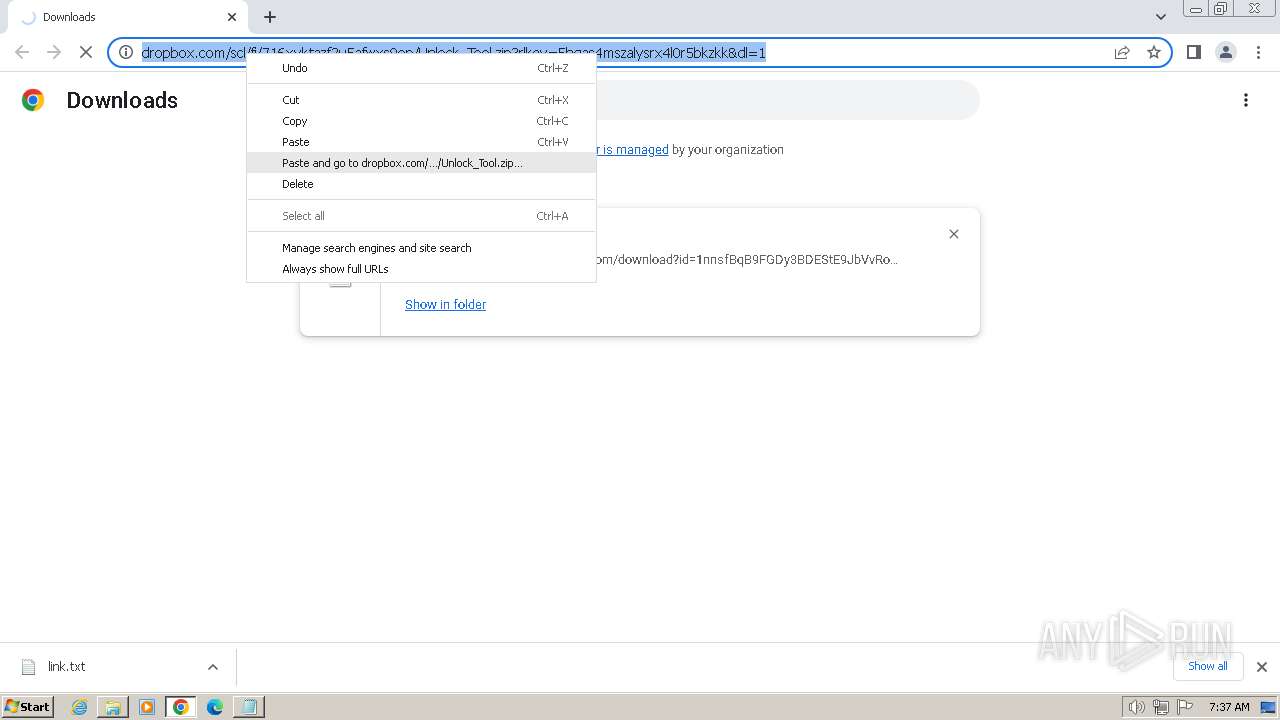The width and height of the screenshot is (1280, 720).
Task: Click the browser back arrow
Action: tap(22, 52)
